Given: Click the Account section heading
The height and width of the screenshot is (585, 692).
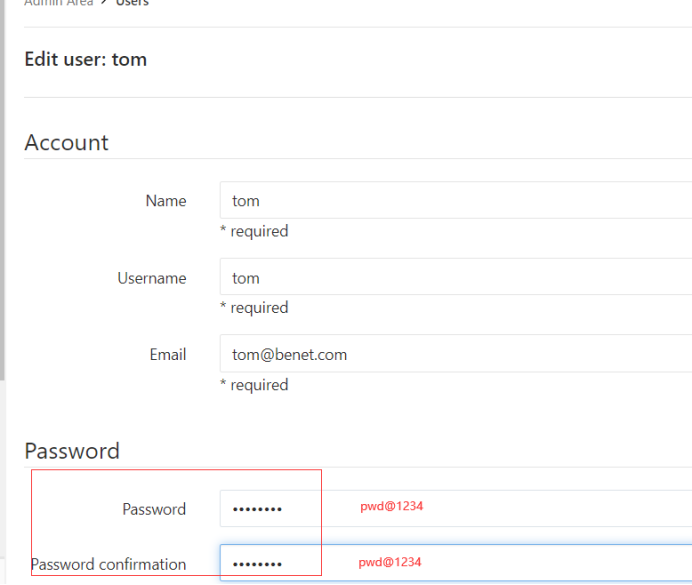Looking at the screenshot, I should [66, 142].
